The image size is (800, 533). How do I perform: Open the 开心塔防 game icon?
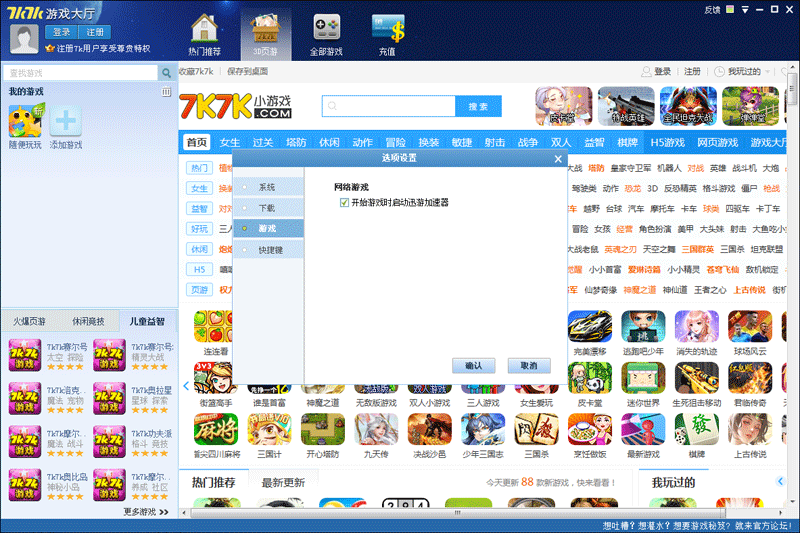click(322, 429)
